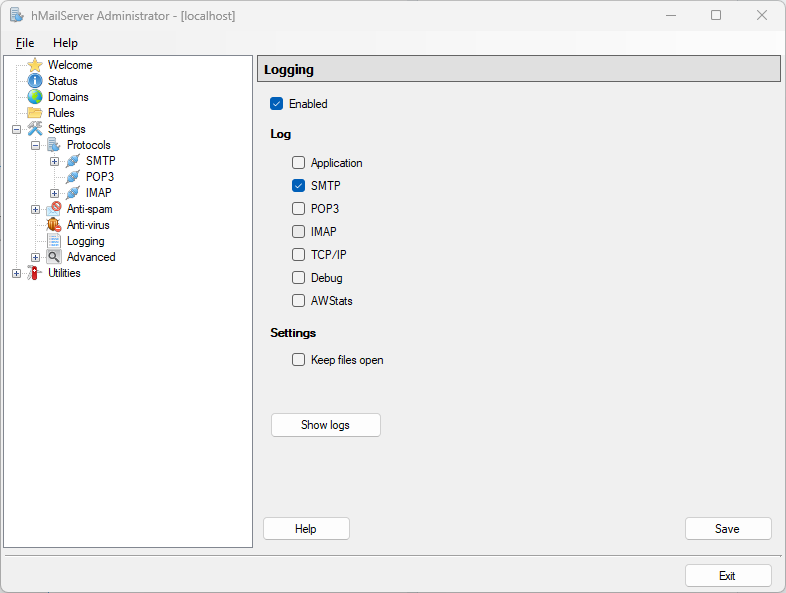Select the IMAP tree label
This screenshot has height=593, width=786.
98,193
